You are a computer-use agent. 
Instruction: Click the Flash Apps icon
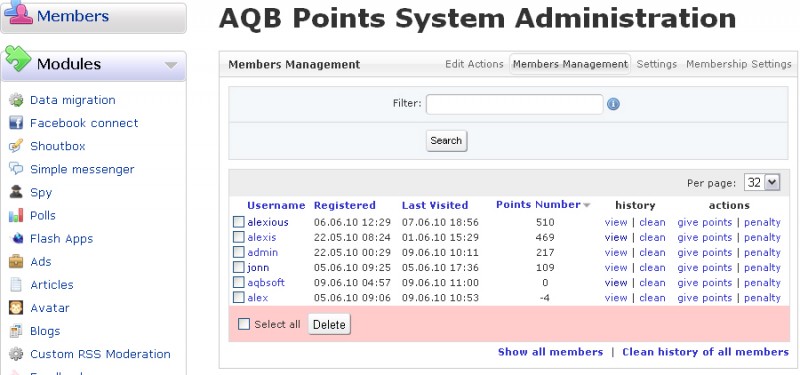[16, 238]
